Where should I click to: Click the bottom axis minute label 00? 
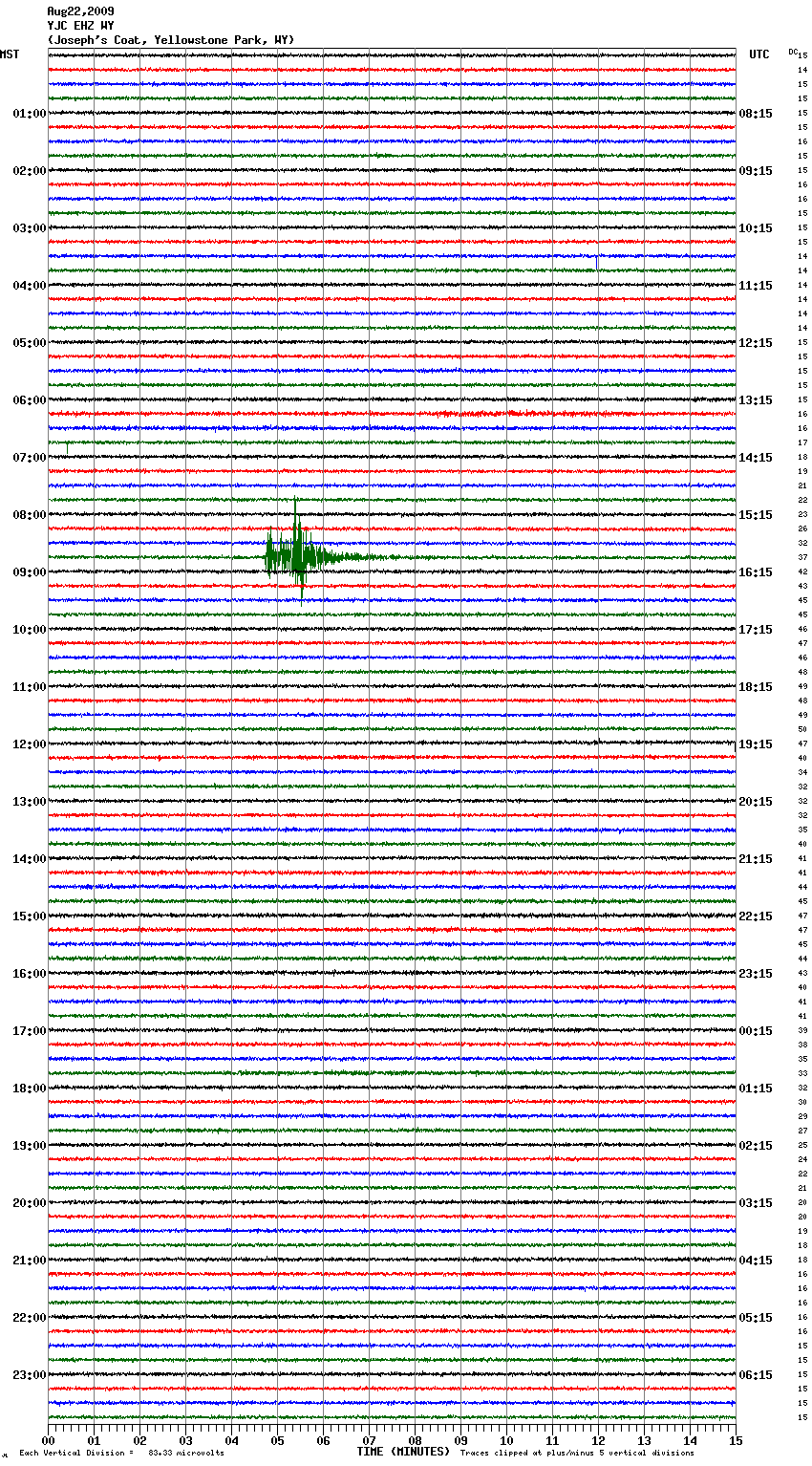tap(48, 1440)
